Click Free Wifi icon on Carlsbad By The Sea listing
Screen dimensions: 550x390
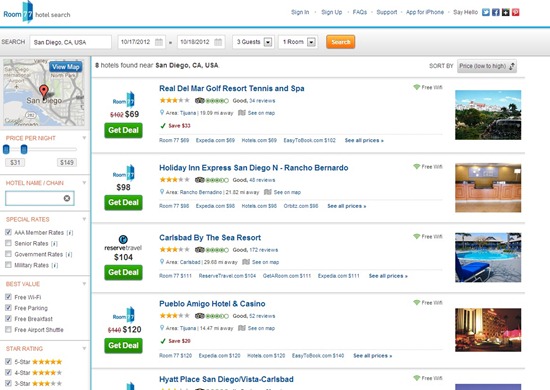point(417,237)
